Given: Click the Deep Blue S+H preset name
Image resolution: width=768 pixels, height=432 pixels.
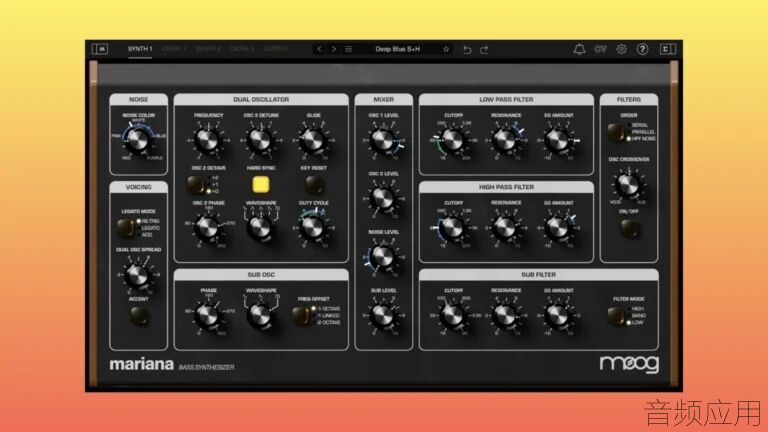Looking at the screenshot, I should pos(397,49).
